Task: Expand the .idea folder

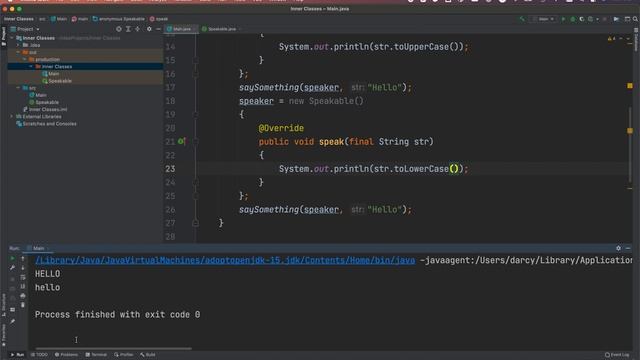Action: [x=18, y=45]
